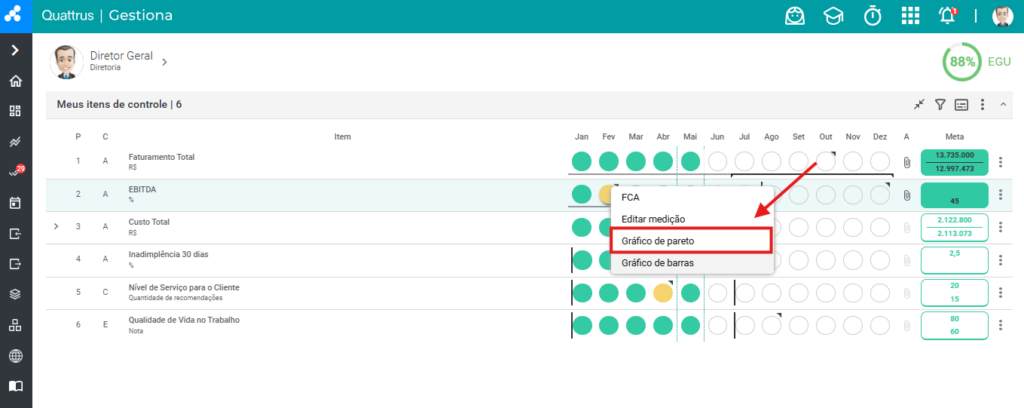Click the 88% EGU progress ring
The image size is (1024, 408).
tap(961, 62)
